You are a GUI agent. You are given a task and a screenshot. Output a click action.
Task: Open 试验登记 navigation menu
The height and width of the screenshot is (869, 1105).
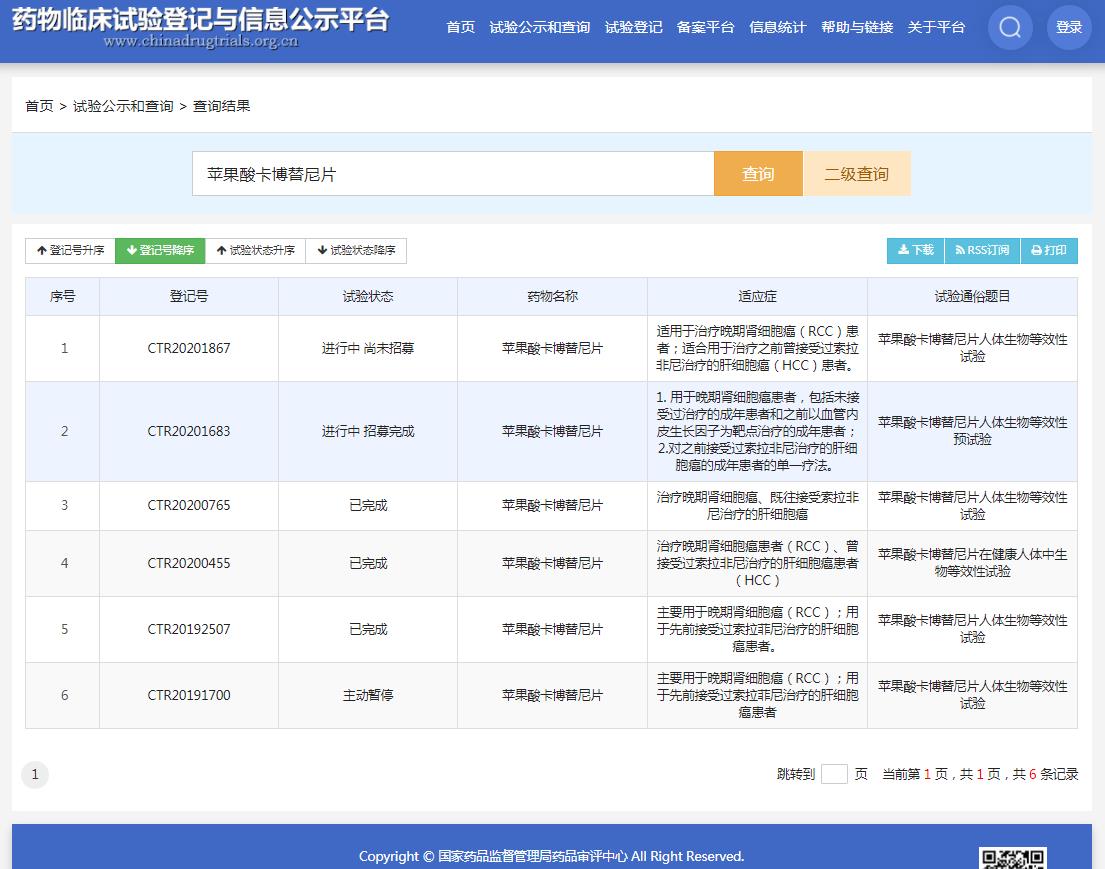[x=634, y=27]
